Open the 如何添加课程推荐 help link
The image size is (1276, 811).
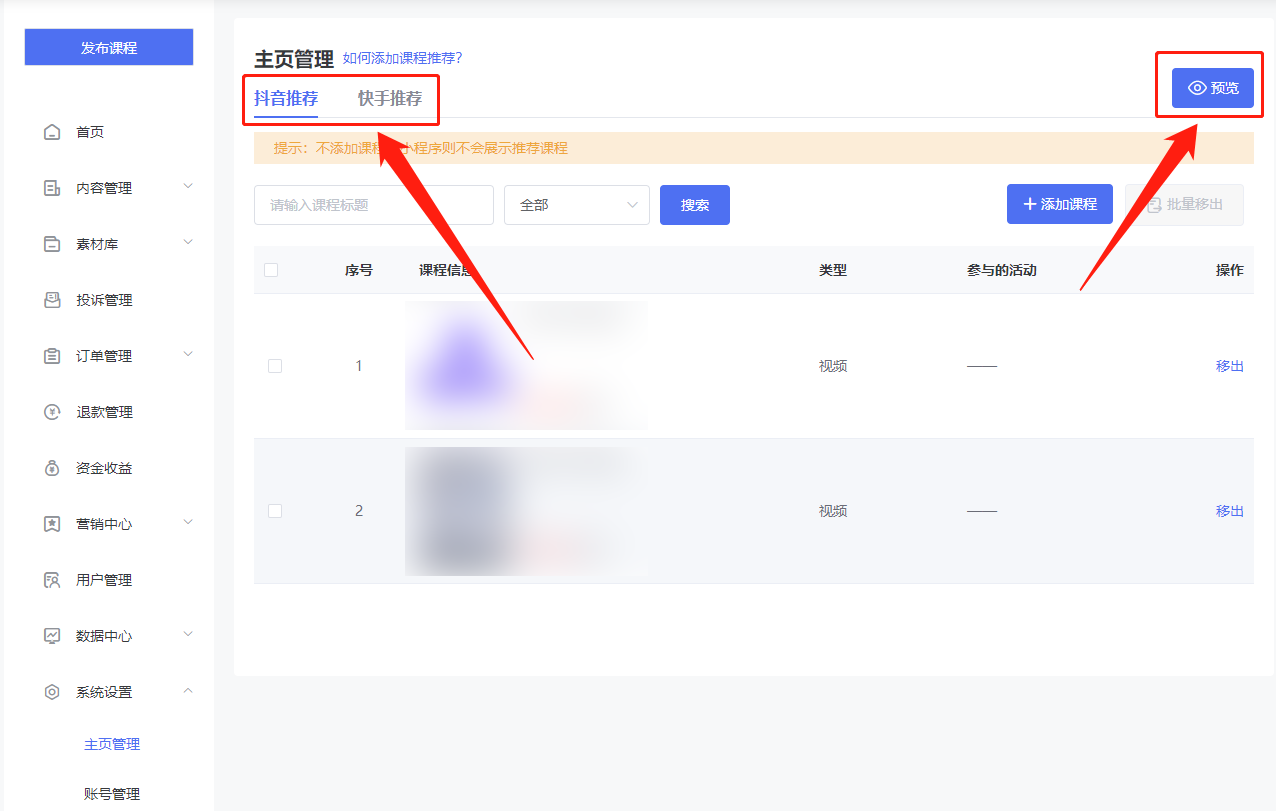402,58
